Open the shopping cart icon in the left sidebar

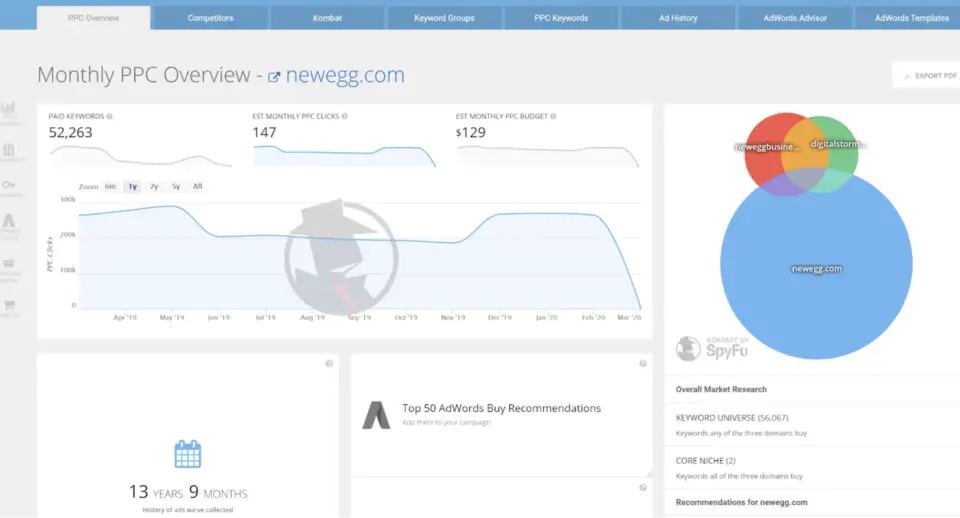pos(9,305)
